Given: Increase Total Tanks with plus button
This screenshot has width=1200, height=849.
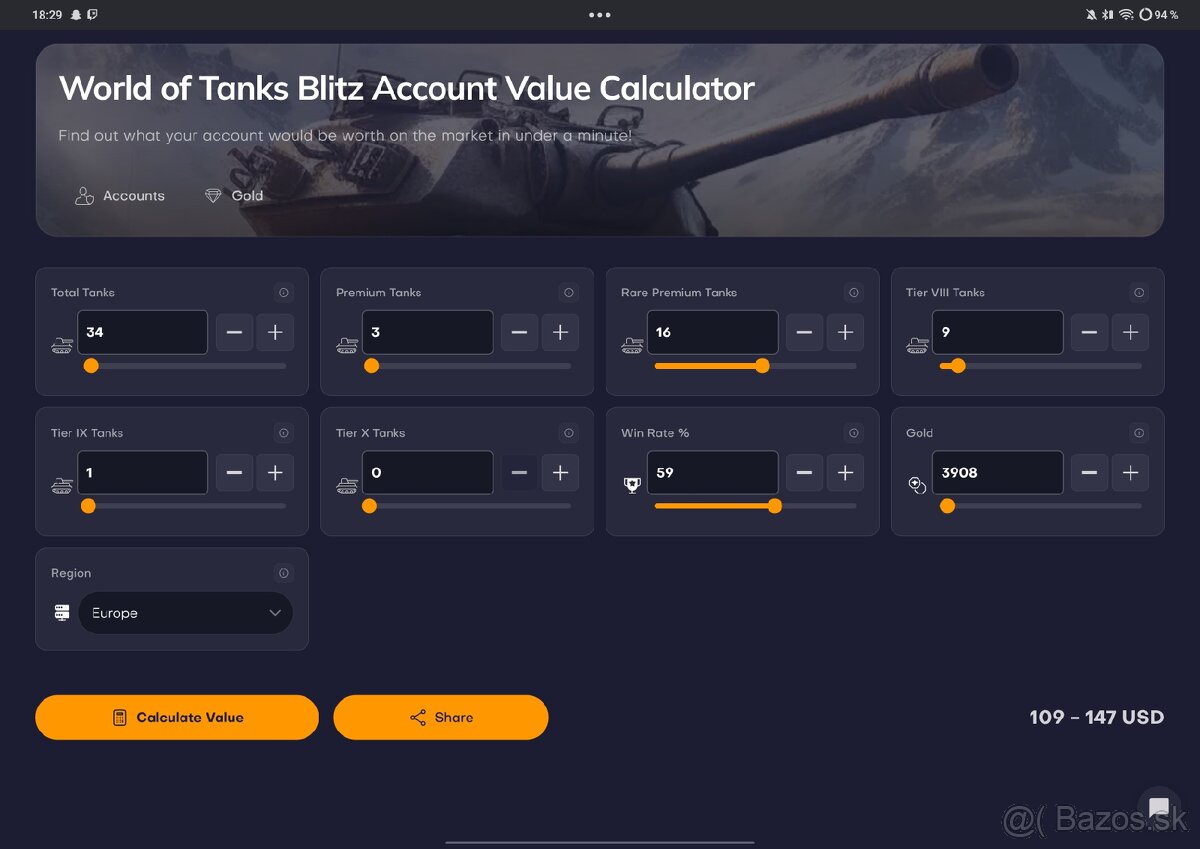Looking at the screenshot, I should [x=275, y=332].
